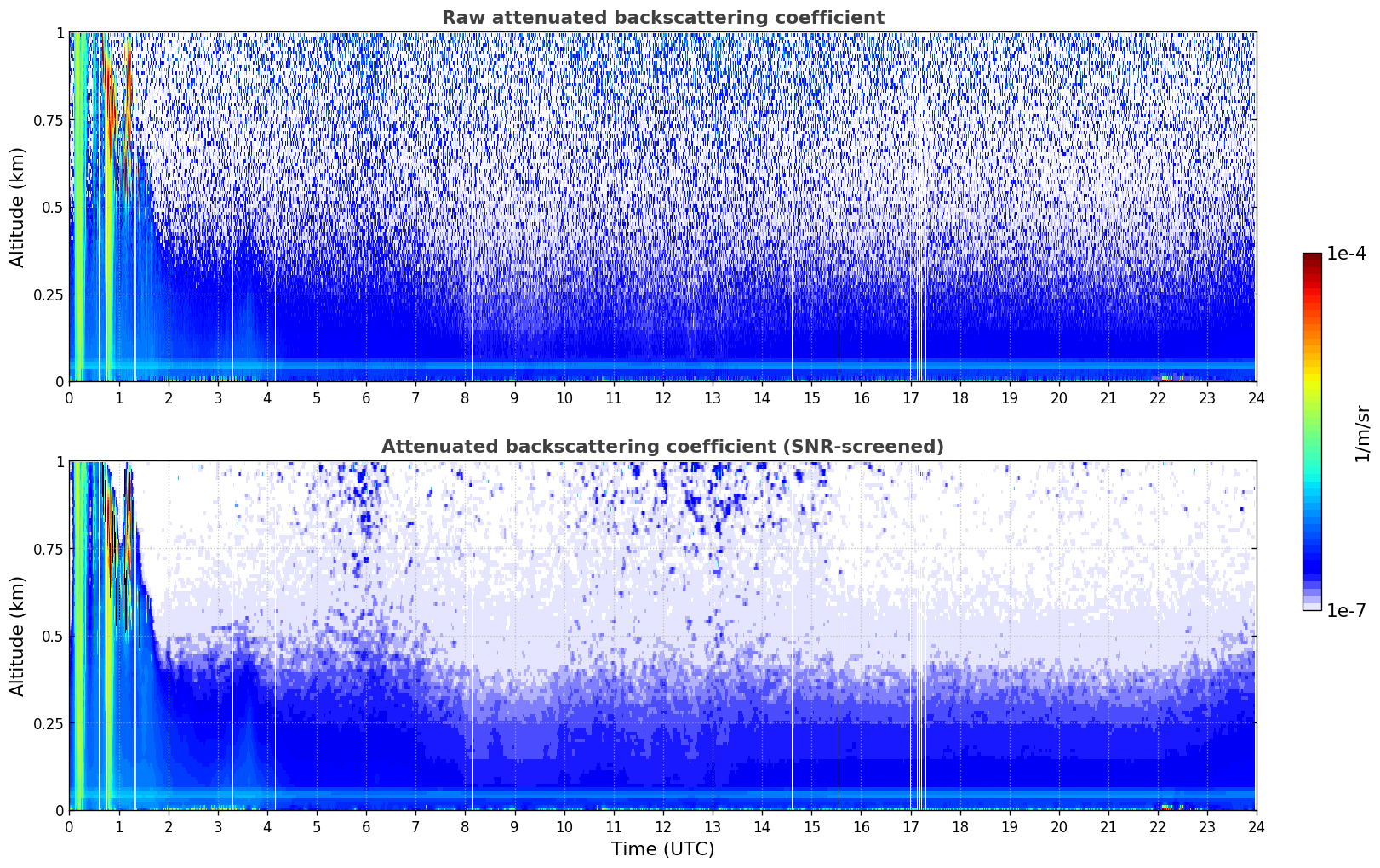Click the "1/m/sr" colorbar unit label

coord(1362,432)
